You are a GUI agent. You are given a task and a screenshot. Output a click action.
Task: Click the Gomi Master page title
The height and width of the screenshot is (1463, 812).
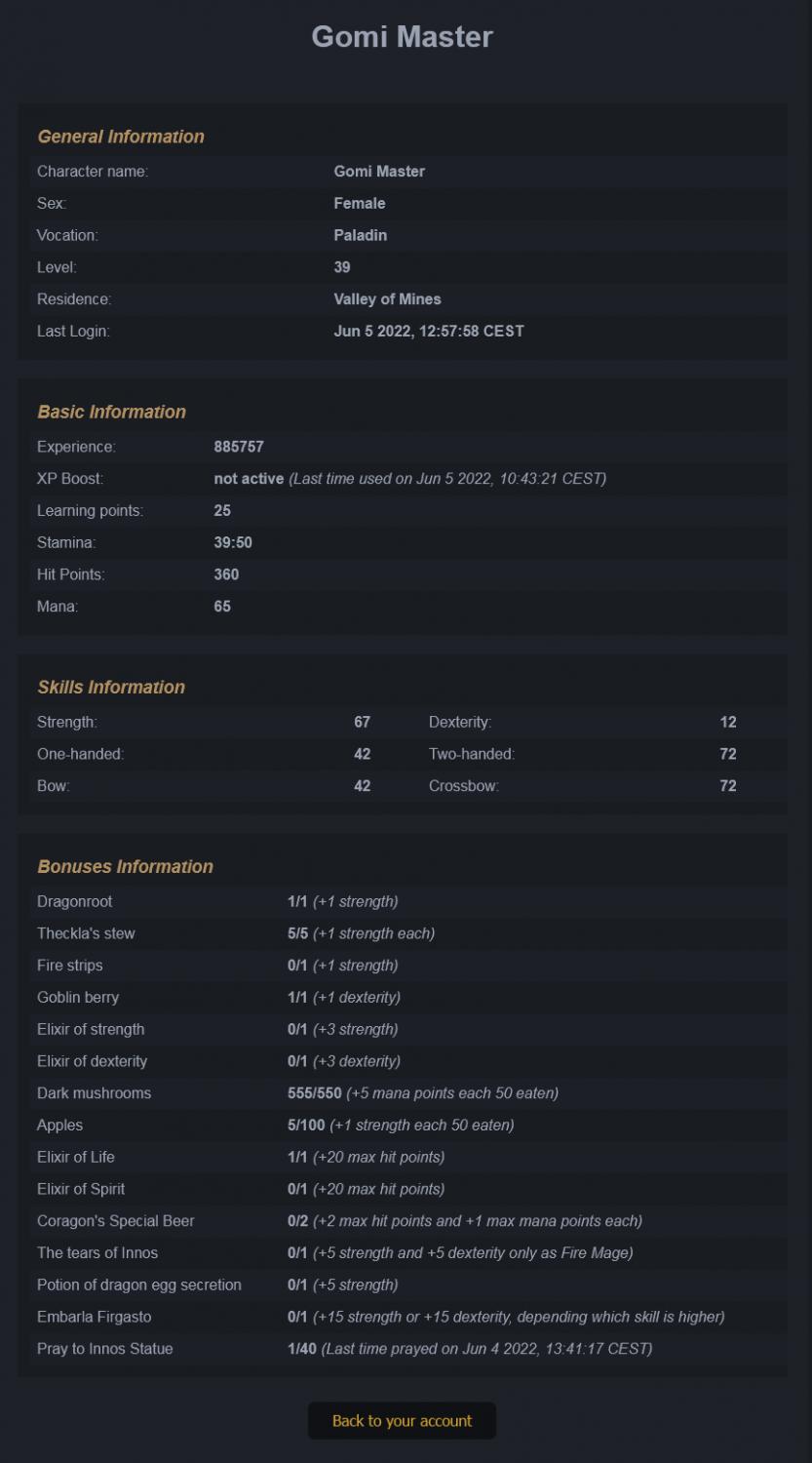(x=402, y=37)
